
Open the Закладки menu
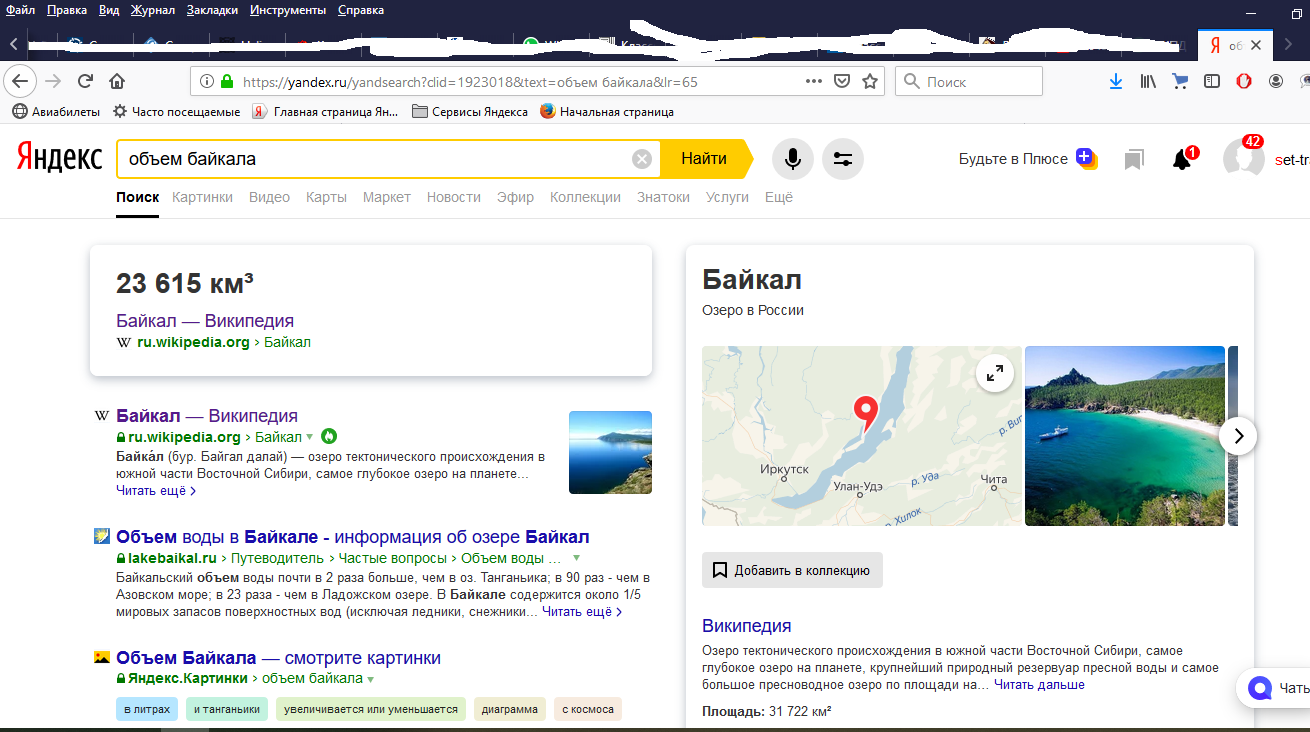coord(212,10)
